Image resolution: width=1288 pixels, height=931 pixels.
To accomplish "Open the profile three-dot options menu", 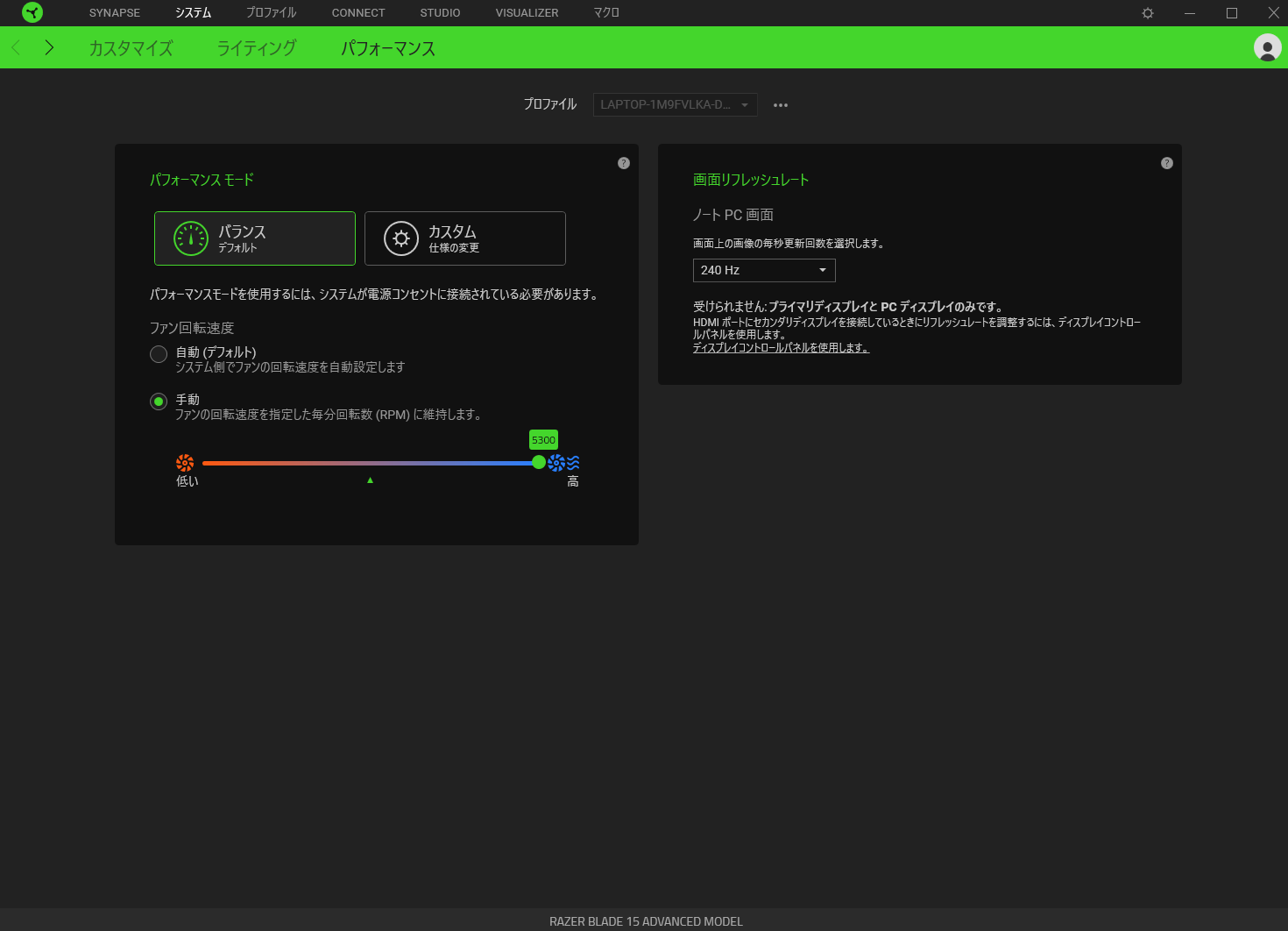I will (x=781, y=105).
